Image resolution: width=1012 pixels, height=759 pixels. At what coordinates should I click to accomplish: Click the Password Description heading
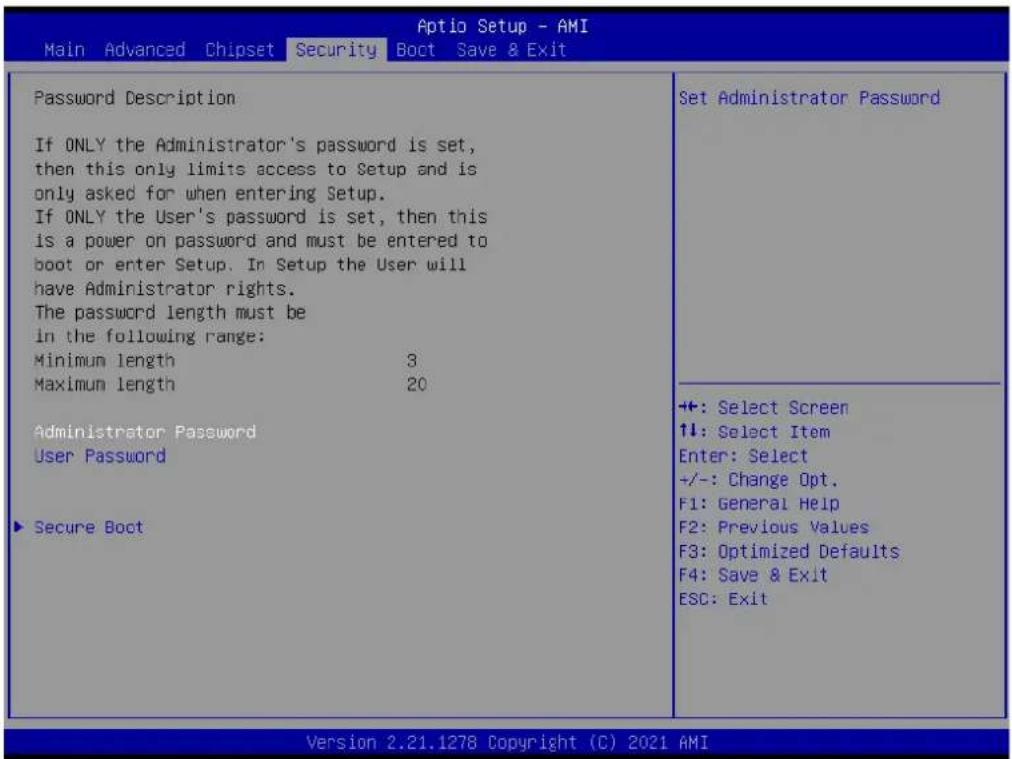[x=134, y=98]
